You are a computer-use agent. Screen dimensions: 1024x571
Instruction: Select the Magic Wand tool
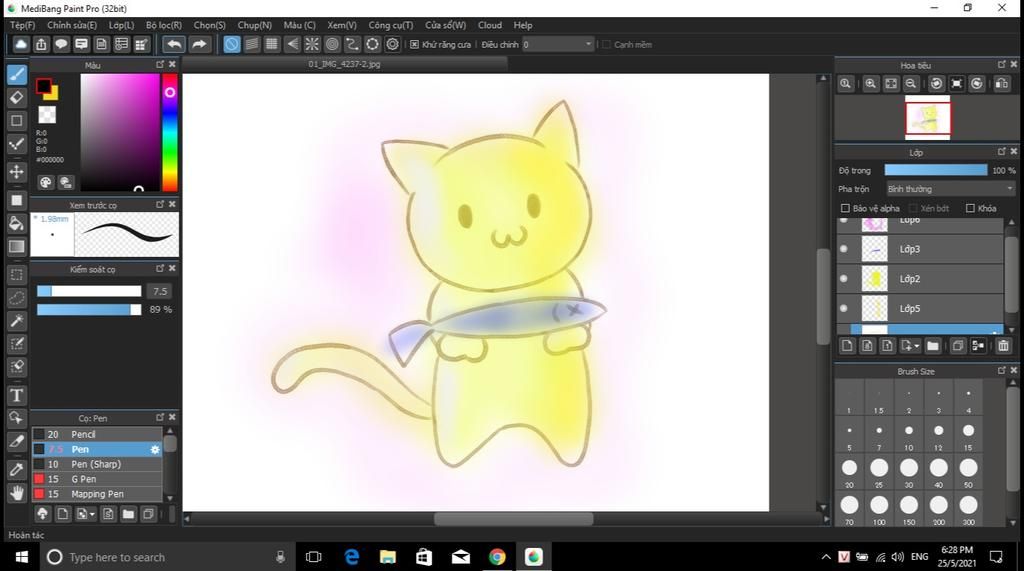pyautogui.click(x=16, y=320)
